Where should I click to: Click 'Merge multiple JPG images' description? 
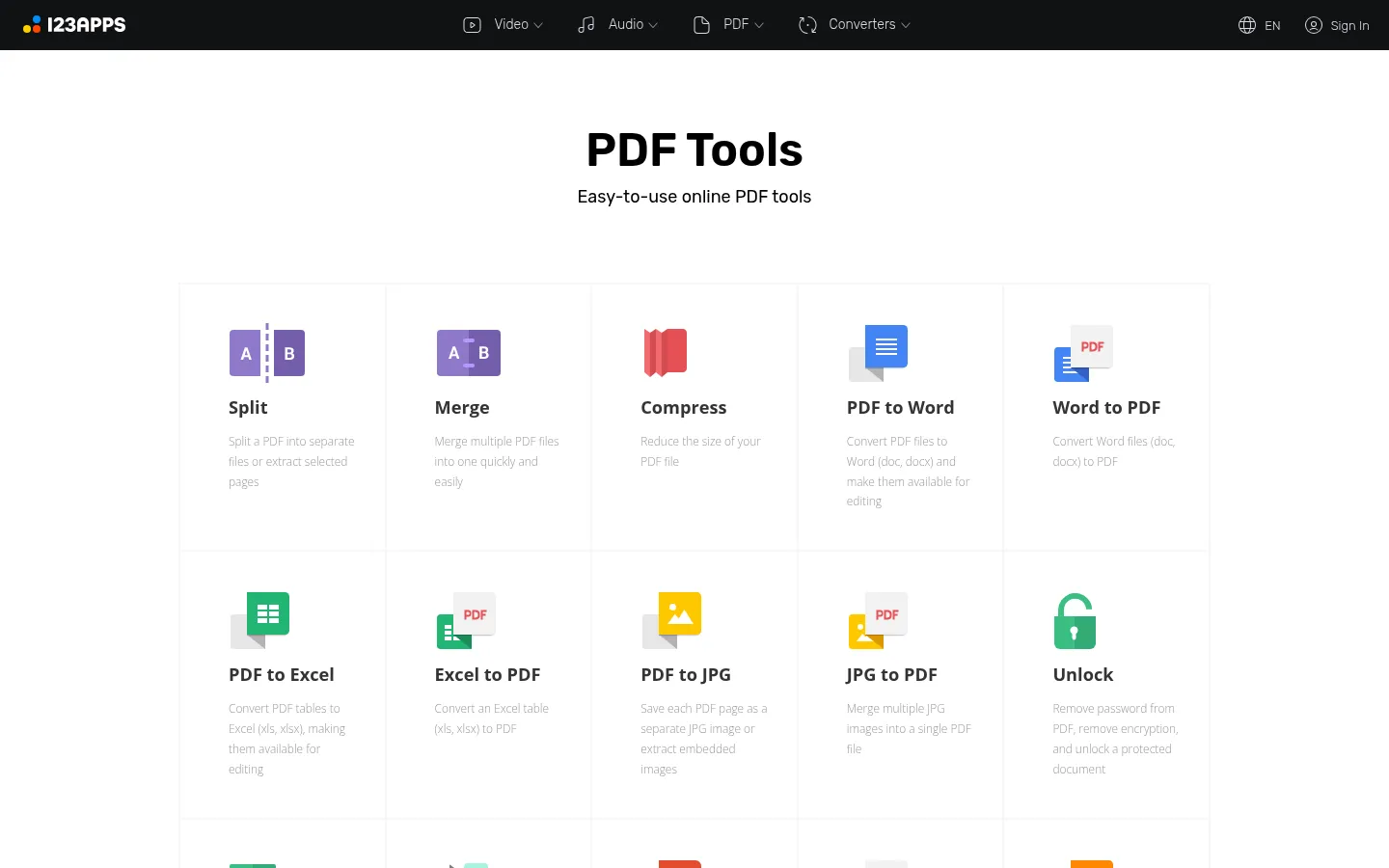coord(909,729)
